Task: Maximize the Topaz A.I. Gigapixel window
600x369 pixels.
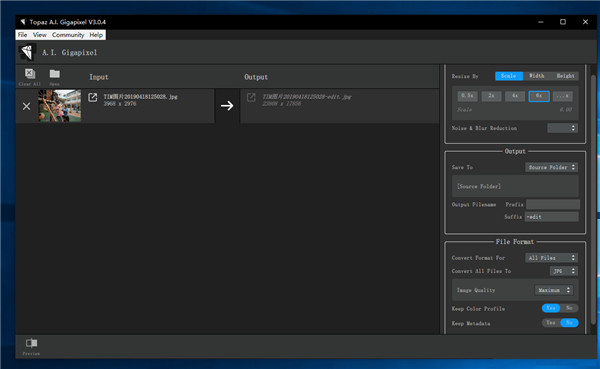Action: (563, 22)
